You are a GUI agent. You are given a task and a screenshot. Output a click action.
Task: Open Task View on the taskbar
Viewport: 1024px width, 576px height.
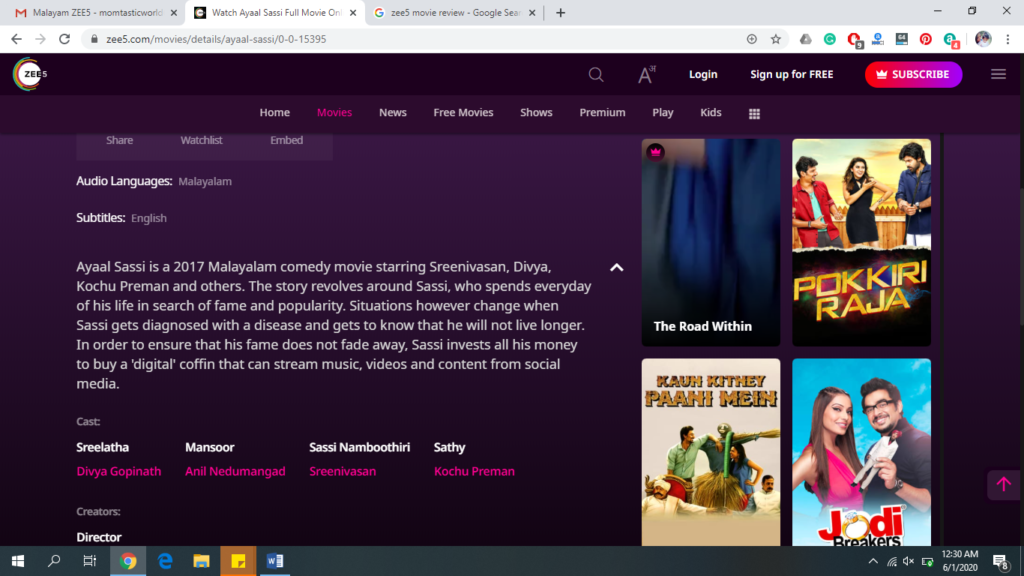coord(89,561)
